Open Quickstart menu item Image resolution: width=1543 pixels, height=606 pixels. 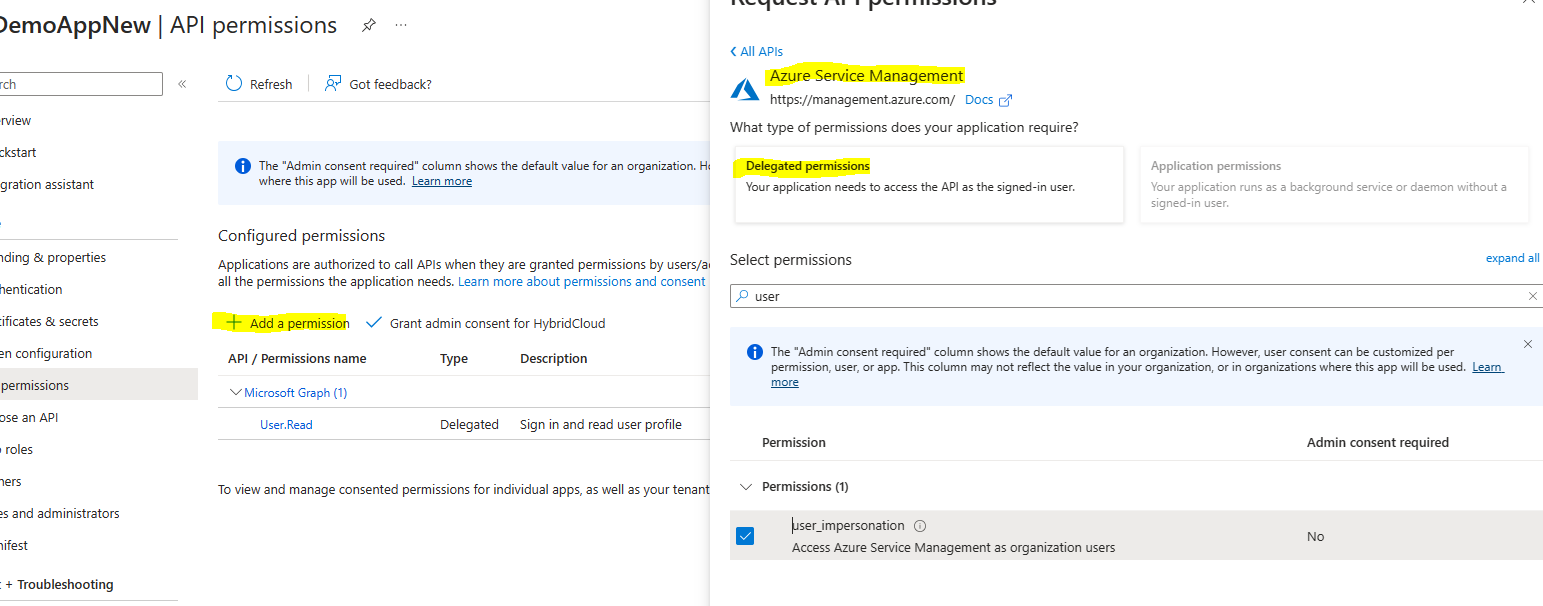tap(18, 152)
